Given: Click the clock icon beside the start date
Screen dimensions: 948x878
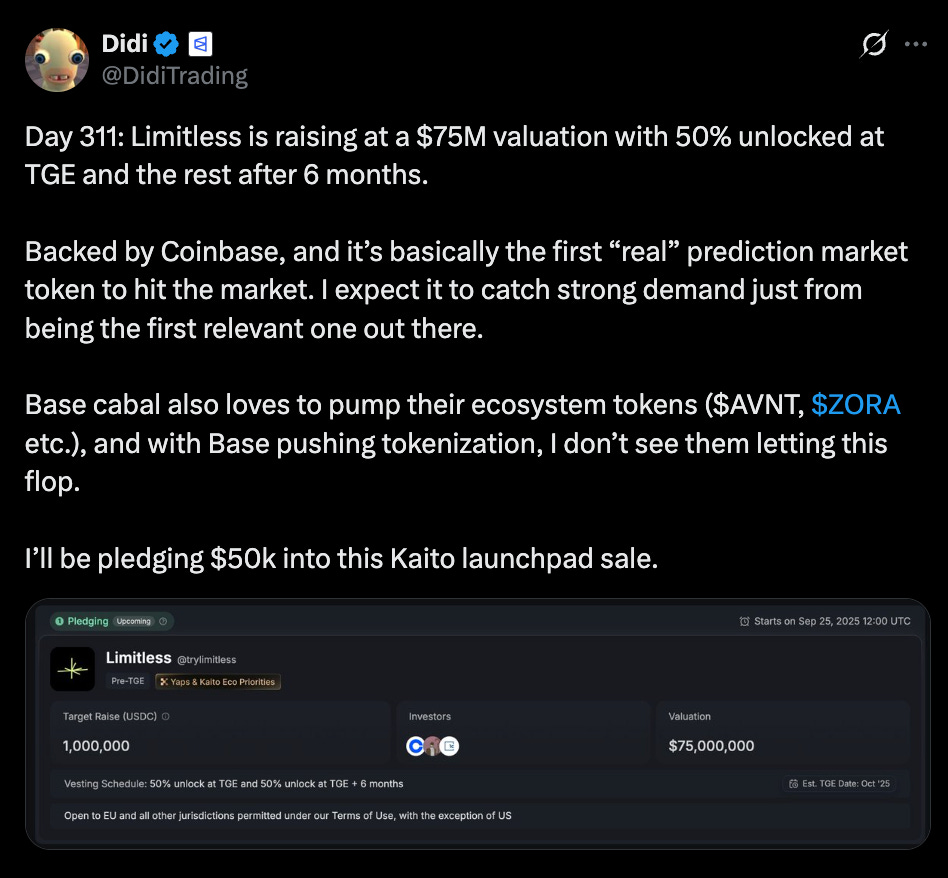Looking at the screenshot, I should point(744,621).
